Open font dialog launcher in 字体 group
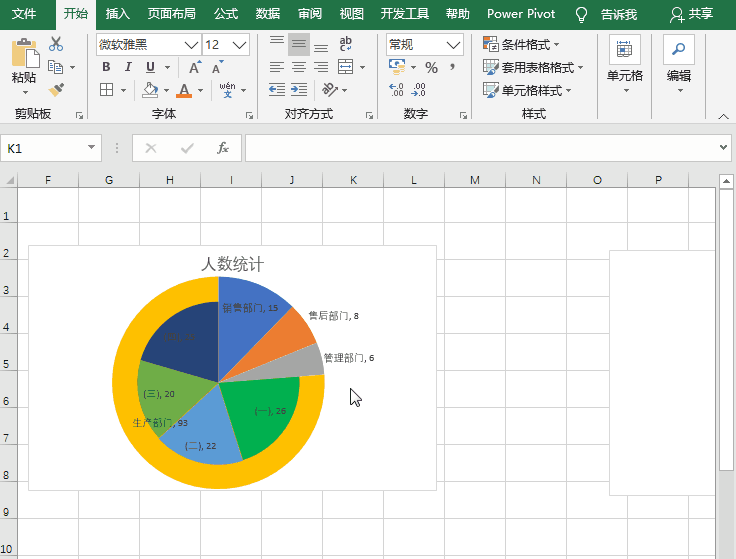736x559 pixels. click(249, 115)
